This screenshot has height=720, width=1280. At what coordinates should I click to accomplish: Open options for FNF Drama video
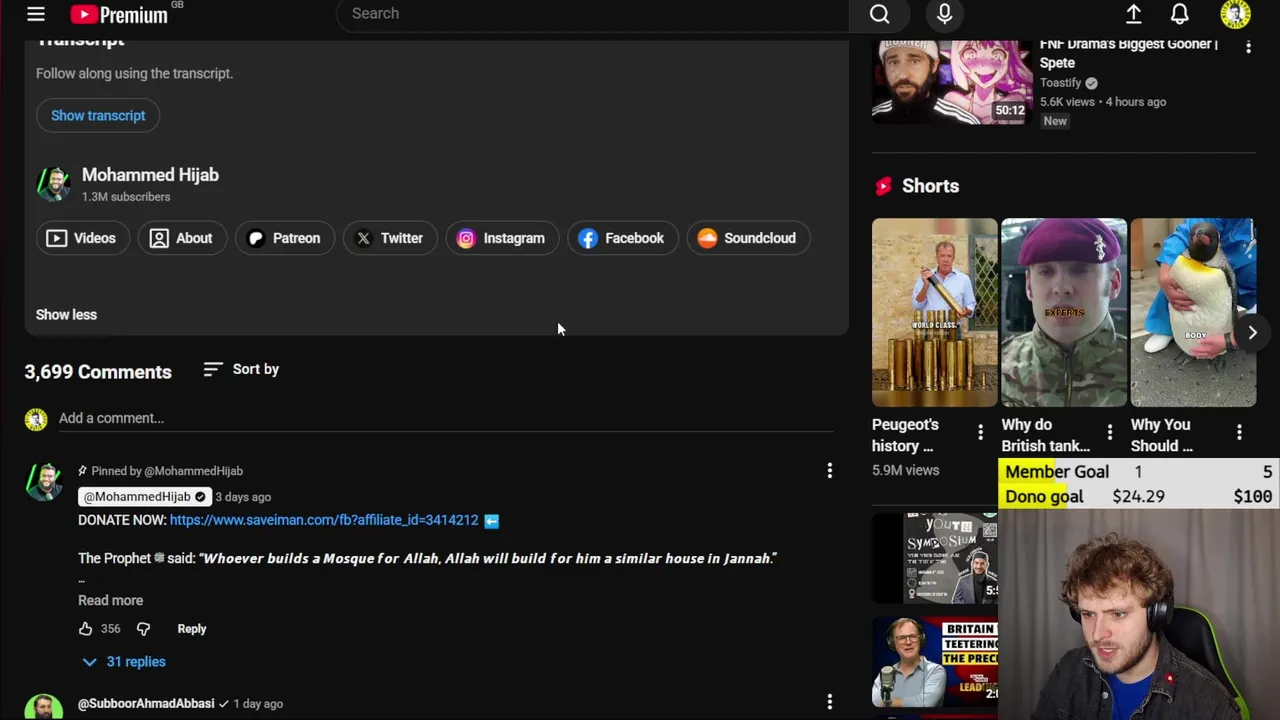tap(1248, 47)
